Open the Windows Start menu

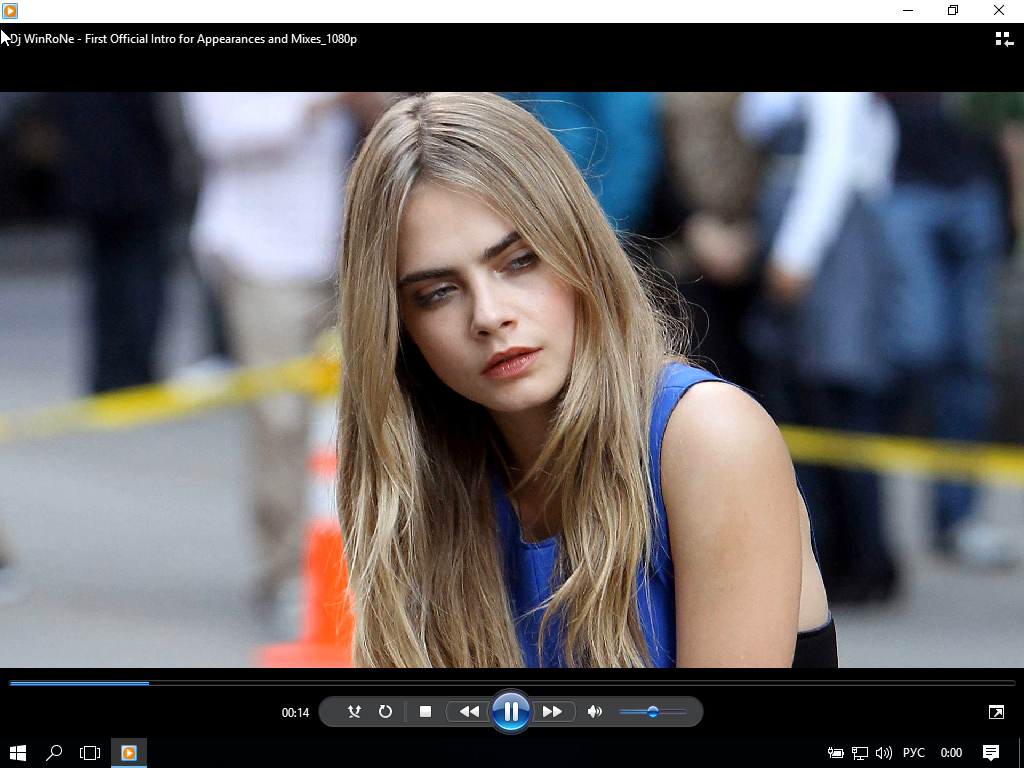pos(18,753)
